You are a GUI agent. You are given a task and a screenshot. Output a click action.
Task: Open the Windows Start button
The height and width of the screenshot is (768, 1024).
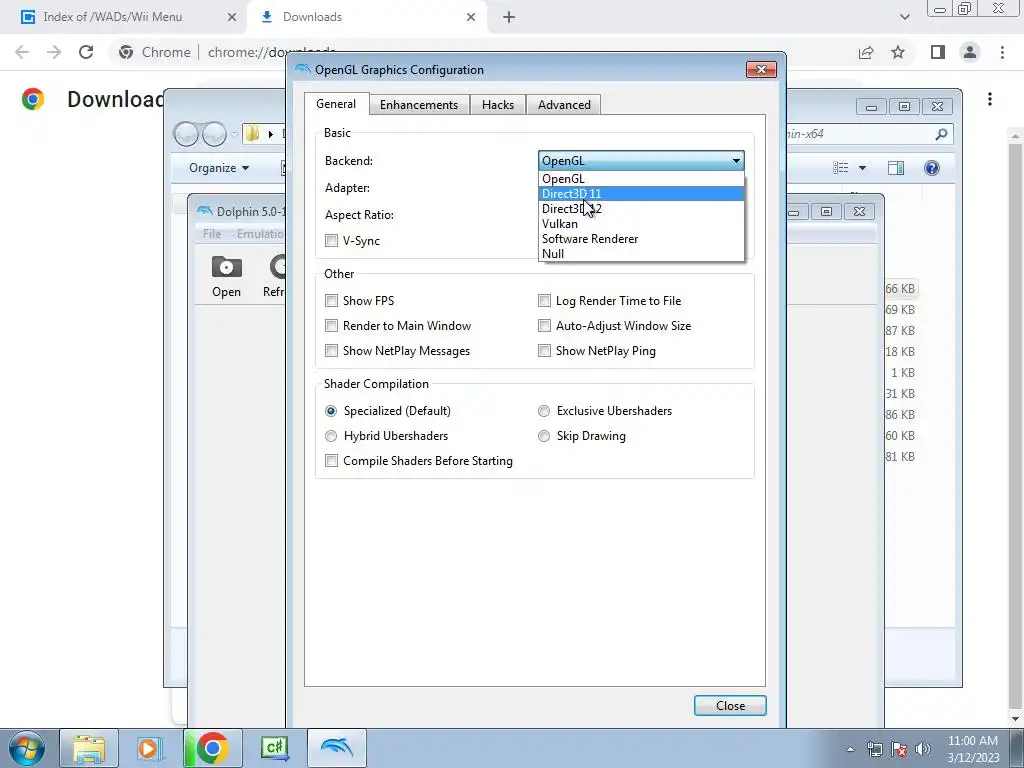(27, 748)
